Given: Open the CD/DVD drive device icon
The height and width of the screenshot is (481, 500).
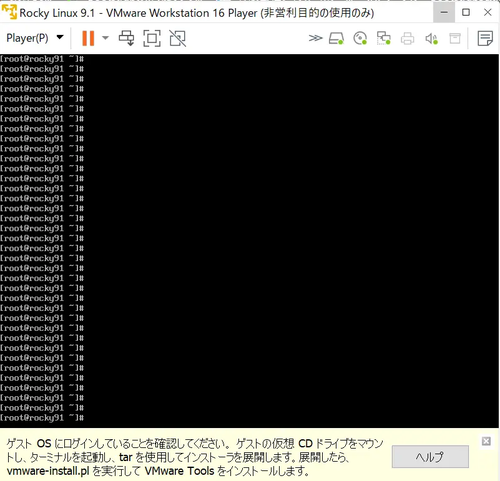Looking at the screenshot, I should (360, 38).
